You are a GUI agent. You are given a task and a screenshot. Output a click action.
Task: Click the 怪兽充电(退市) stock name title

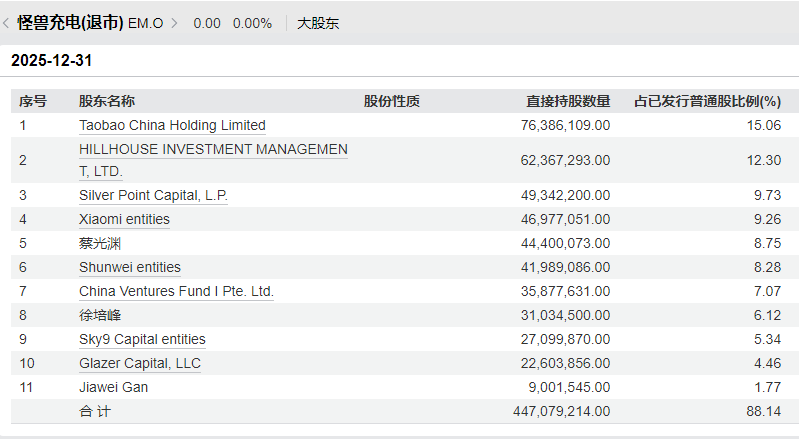coord(70,23)
